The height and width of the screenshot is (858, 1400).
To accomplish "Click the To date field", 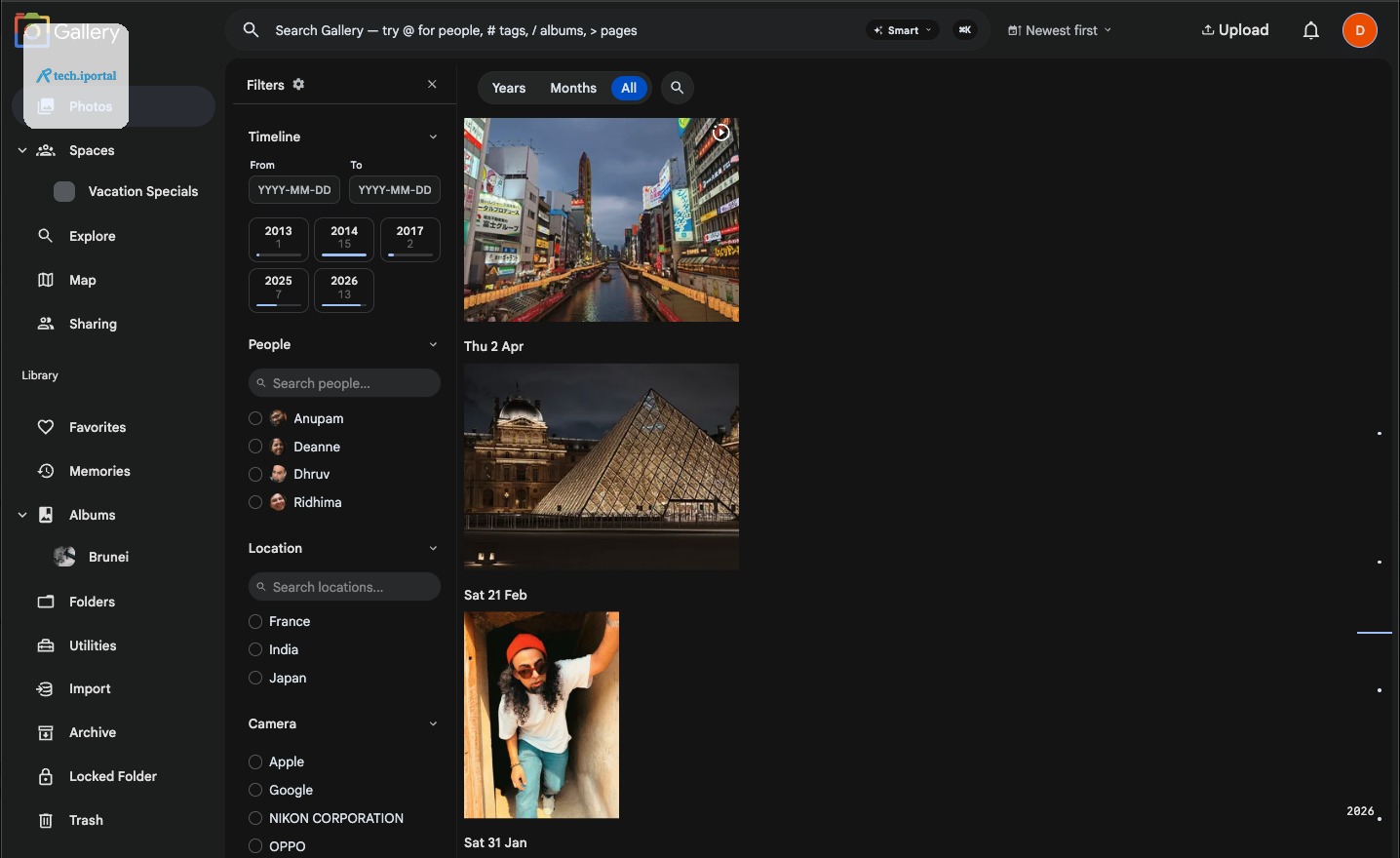I will coord(395,190).
